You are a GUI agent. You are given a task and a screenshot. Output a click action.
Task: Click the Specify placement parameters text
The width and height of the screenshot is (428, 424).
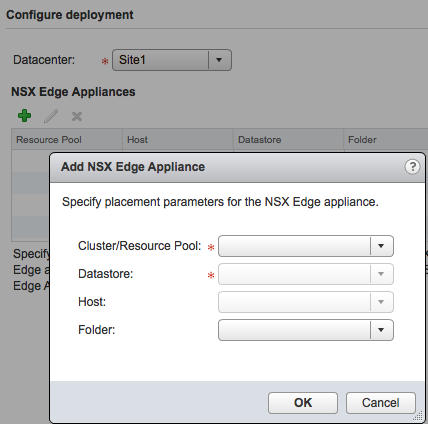[220, 202]
